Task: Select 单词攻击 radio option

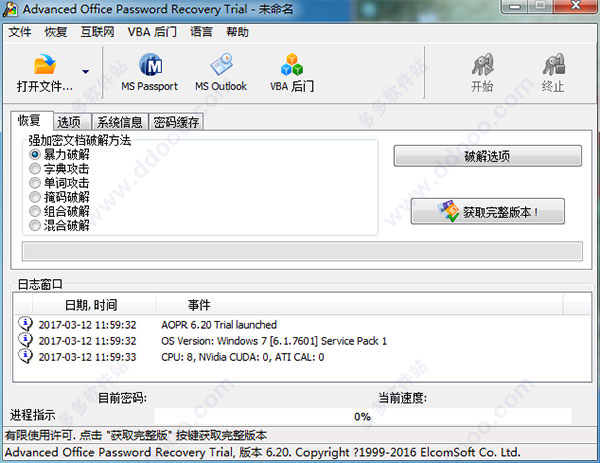Action: click(x=34, y=183)
